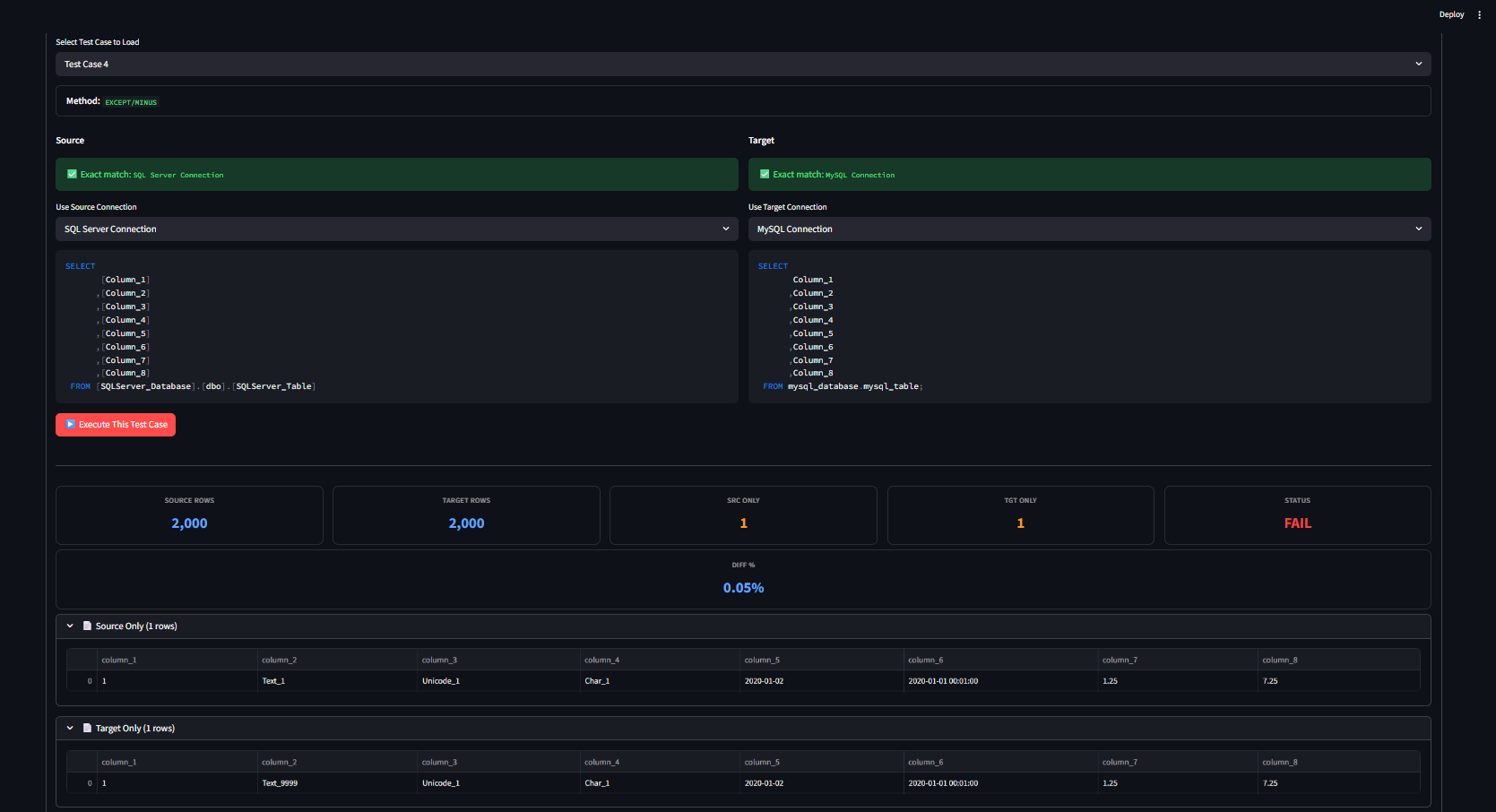1496x812 pixels.
Task: Open the three-dot main menu
Action: [1479, 14]
